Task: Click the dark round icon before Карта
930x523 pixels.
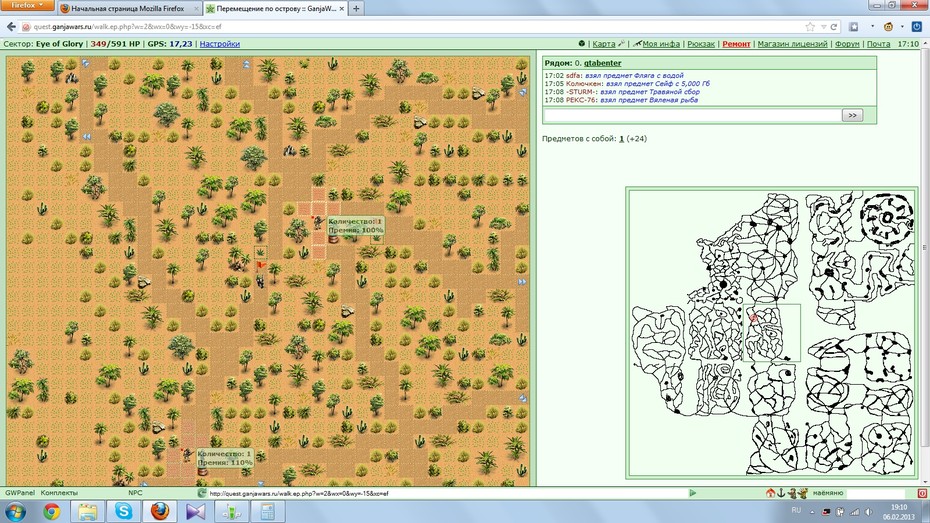Action: pos(582,43)
